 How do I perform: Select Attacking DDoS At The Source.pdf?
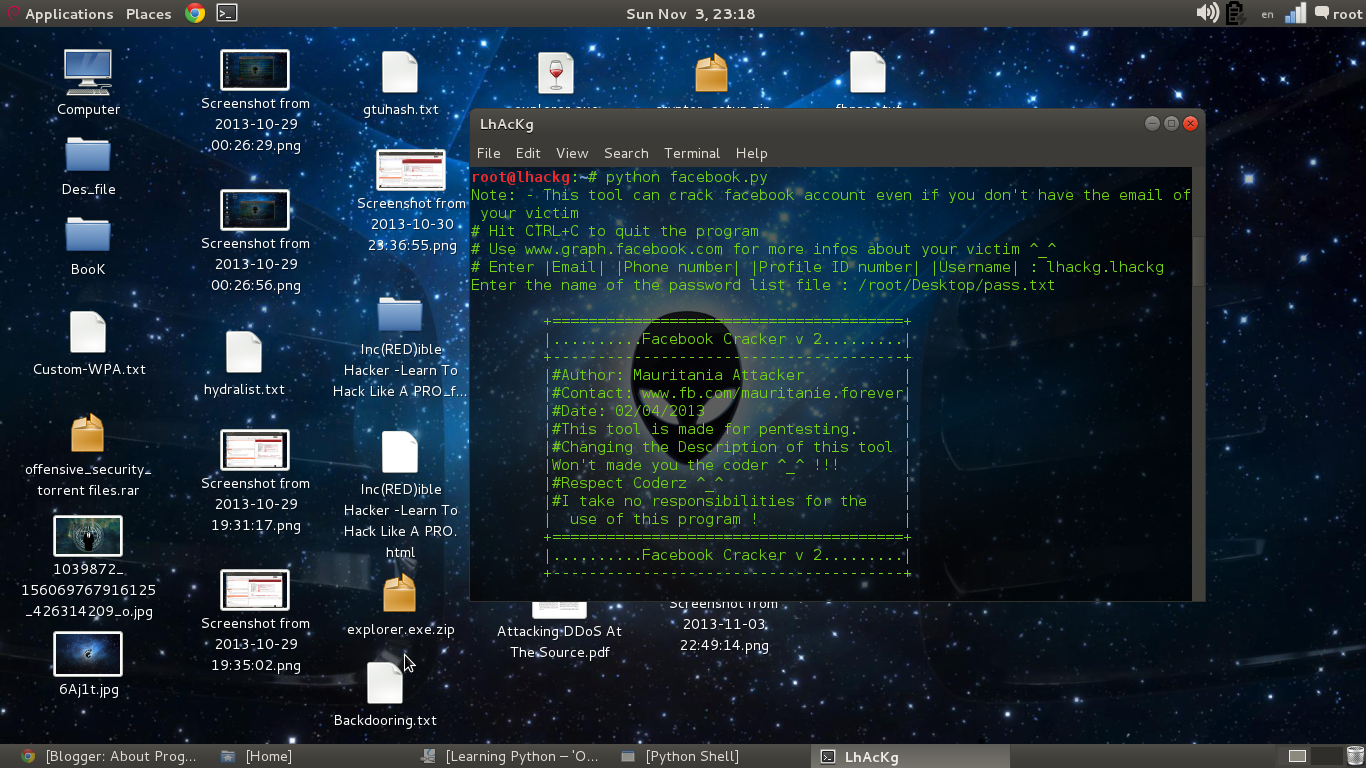tap(559, 642)
